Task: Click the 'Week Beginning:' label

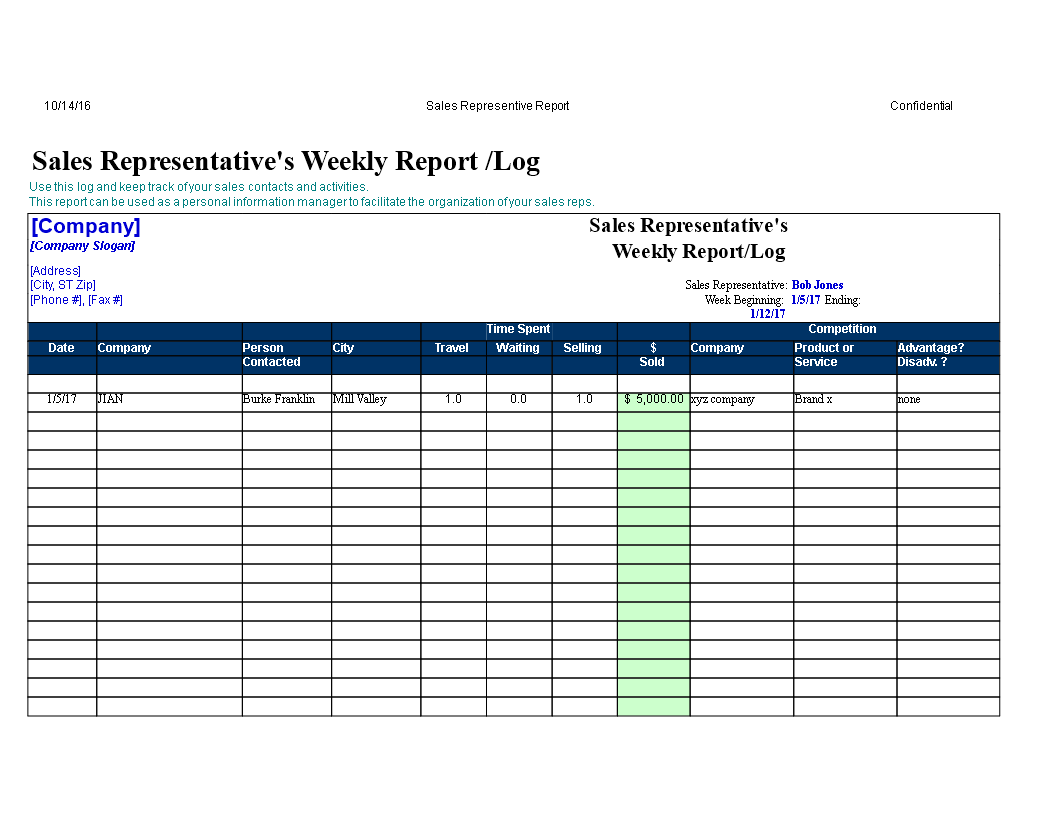Action: (x=744, y=300)
